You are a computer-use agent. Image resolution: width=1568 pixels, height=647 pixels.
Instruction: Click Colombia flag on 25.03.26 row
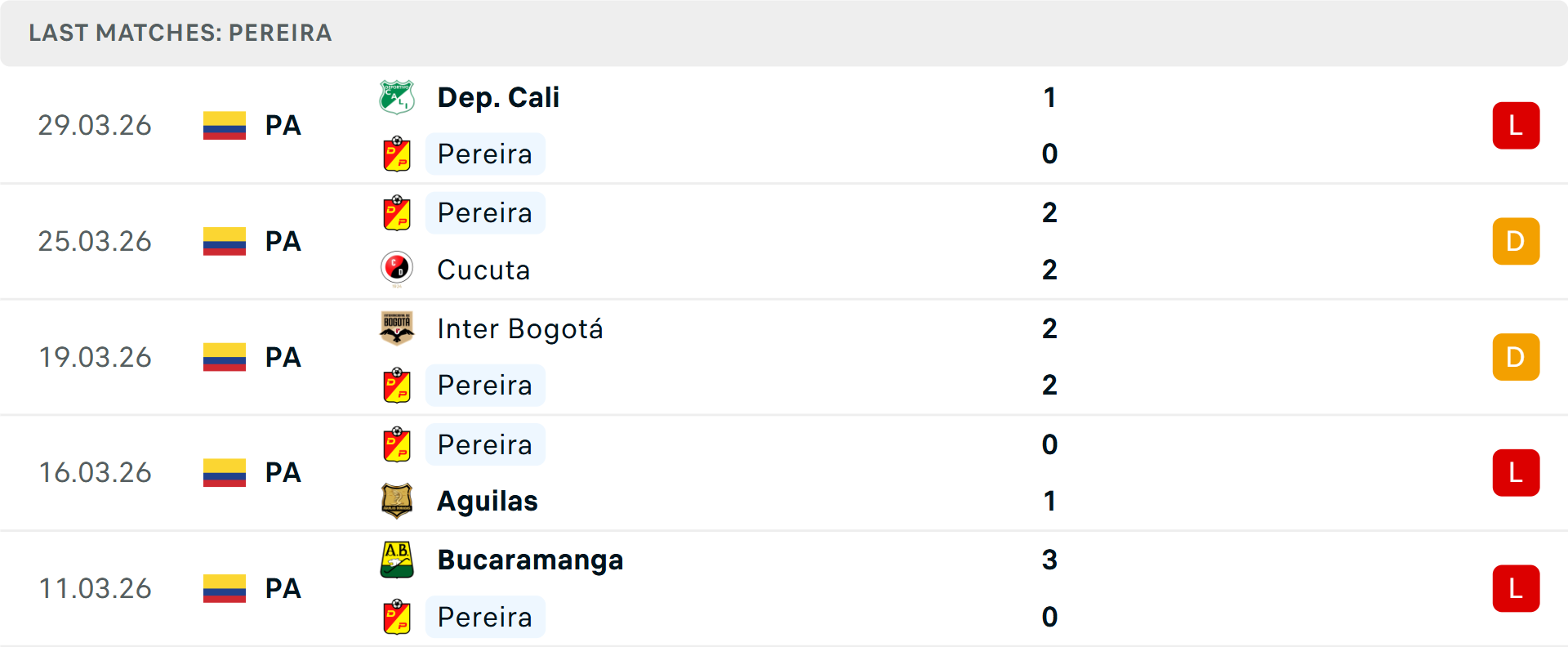coord(225,241)
